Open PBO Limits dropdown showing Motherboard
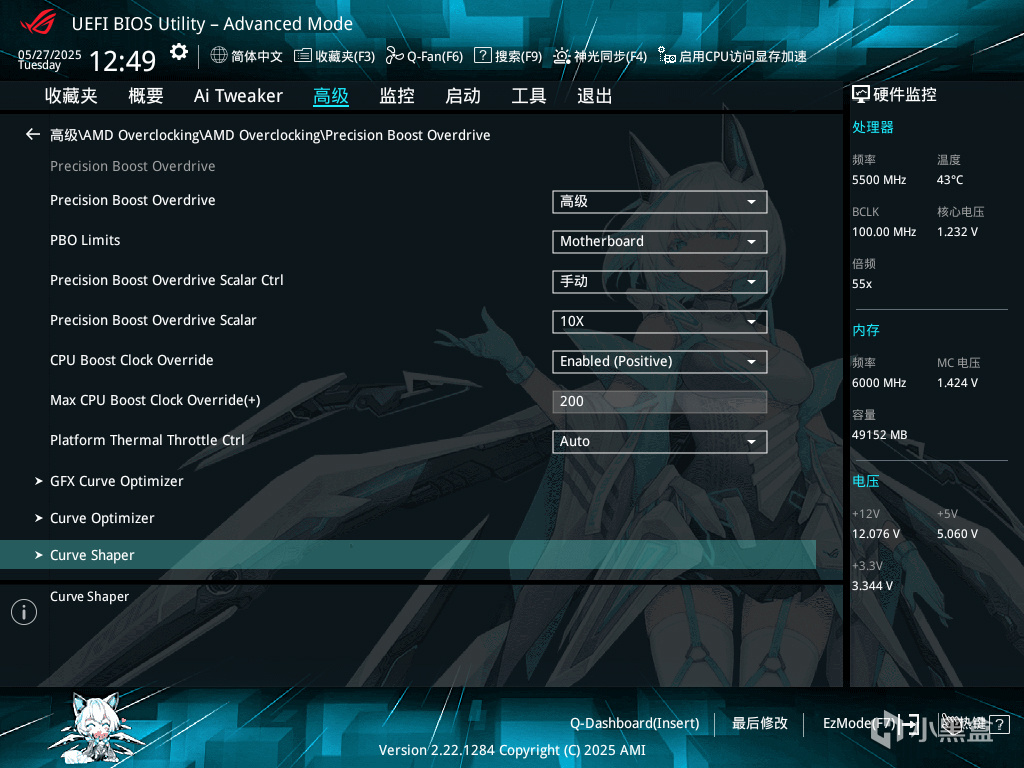The height and width of the screenshot is (768, 1024). (x=660, y=242)
